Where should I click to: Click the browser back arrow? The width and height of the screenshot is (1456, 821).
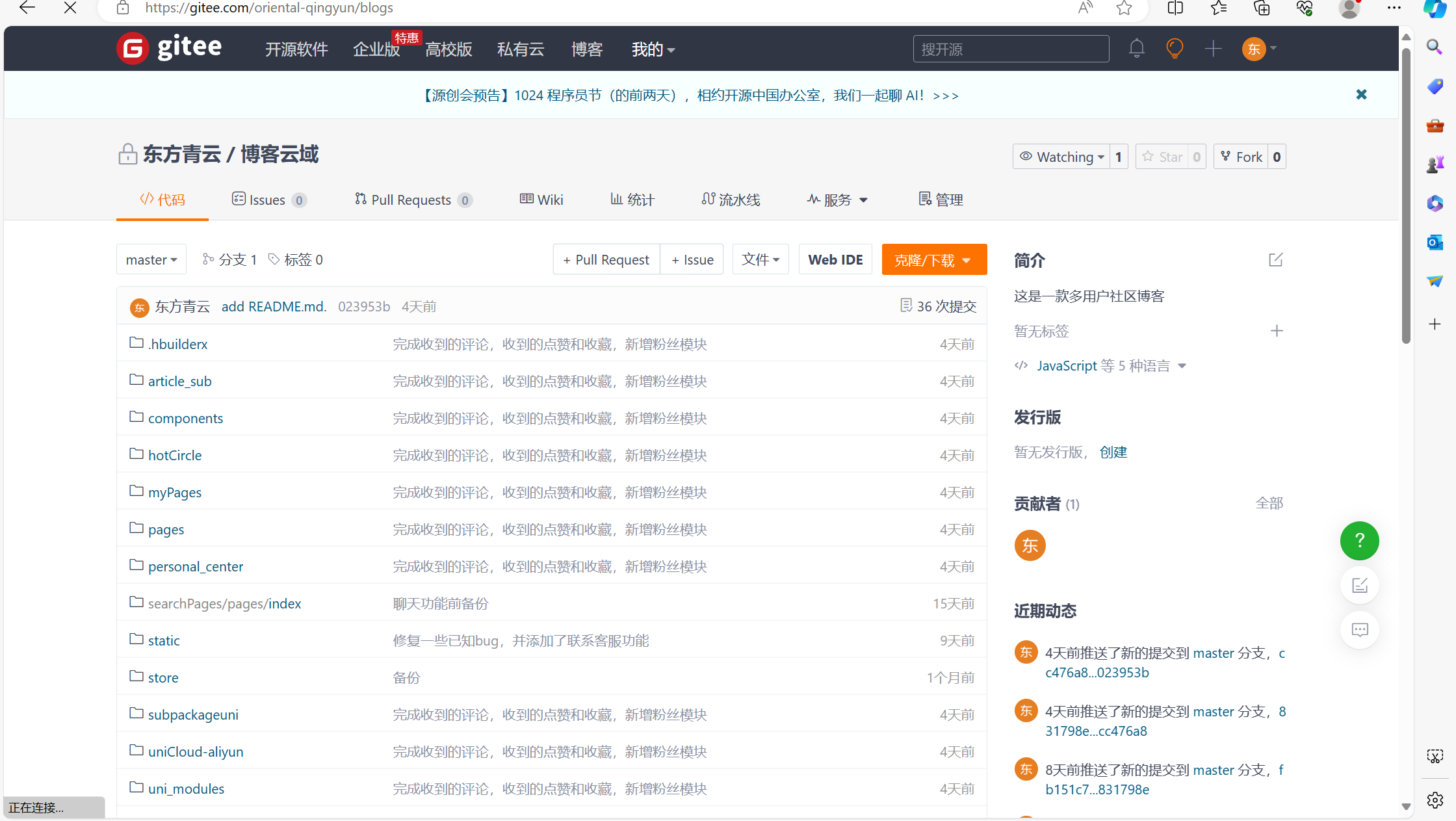tap(27, 8)
